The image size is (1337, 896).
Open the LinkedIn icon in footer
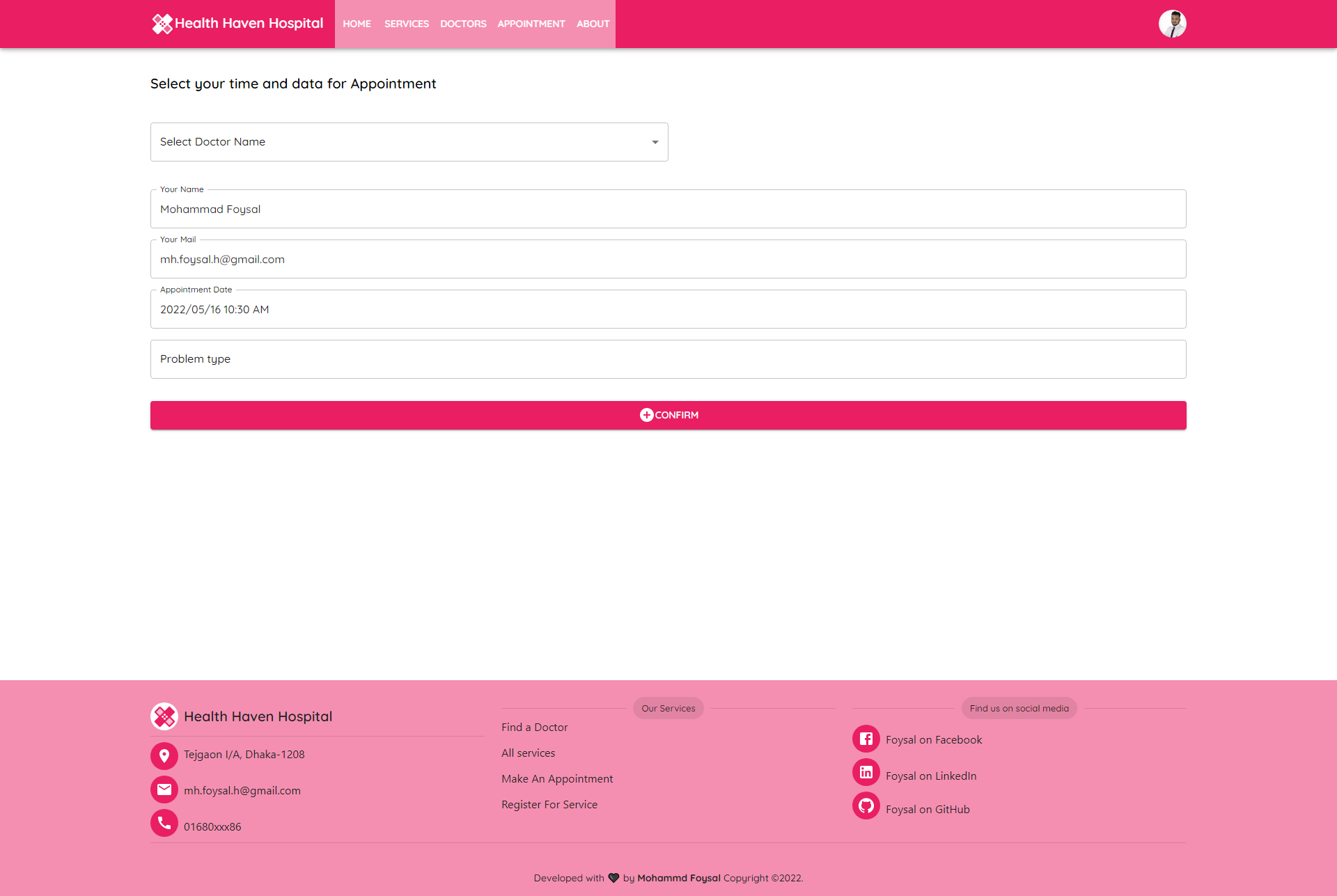click(866, 772)
